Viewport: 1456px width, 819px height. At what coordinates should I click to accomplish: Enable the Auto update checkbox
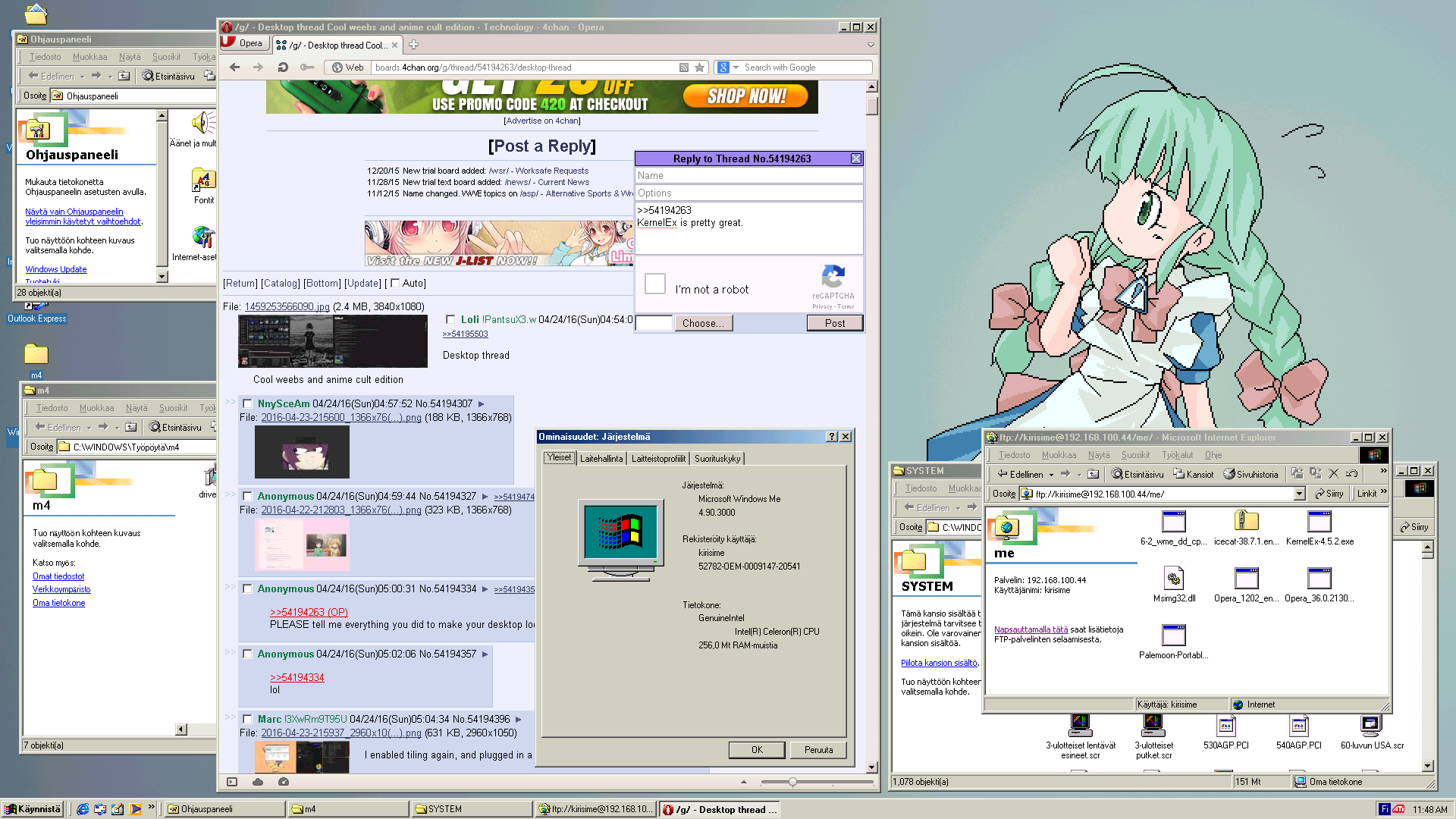click(x=395, y=283)
